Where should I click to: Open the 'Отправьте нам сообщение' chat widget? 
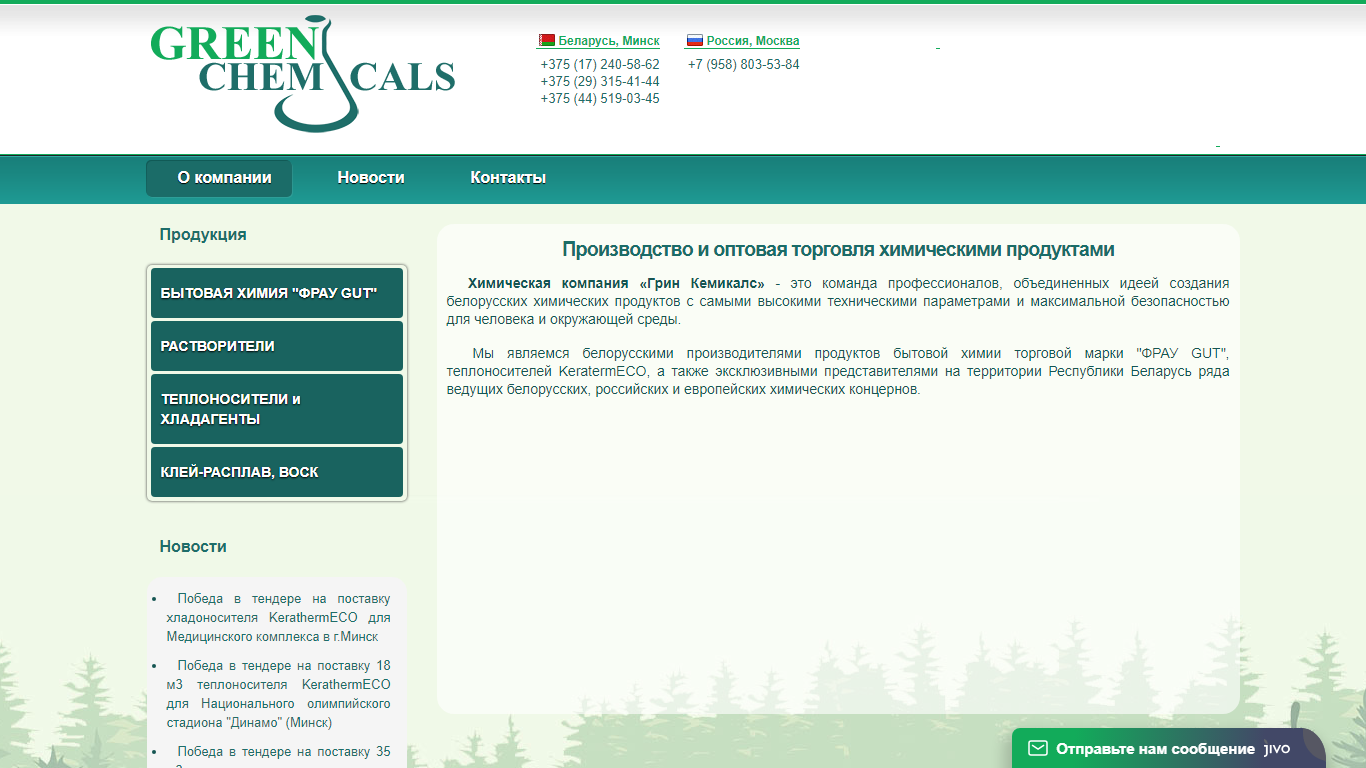[x=1169, y=748]
